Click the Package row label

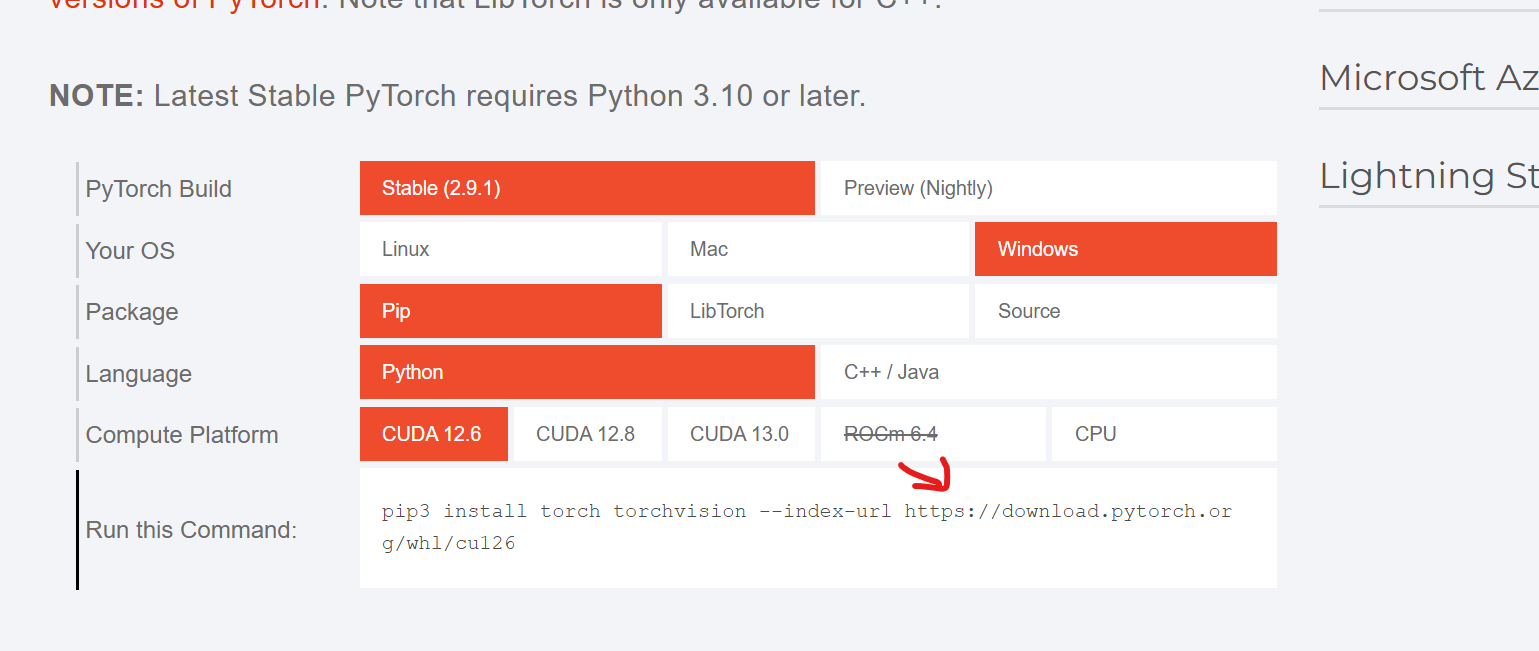pos(132,312)
